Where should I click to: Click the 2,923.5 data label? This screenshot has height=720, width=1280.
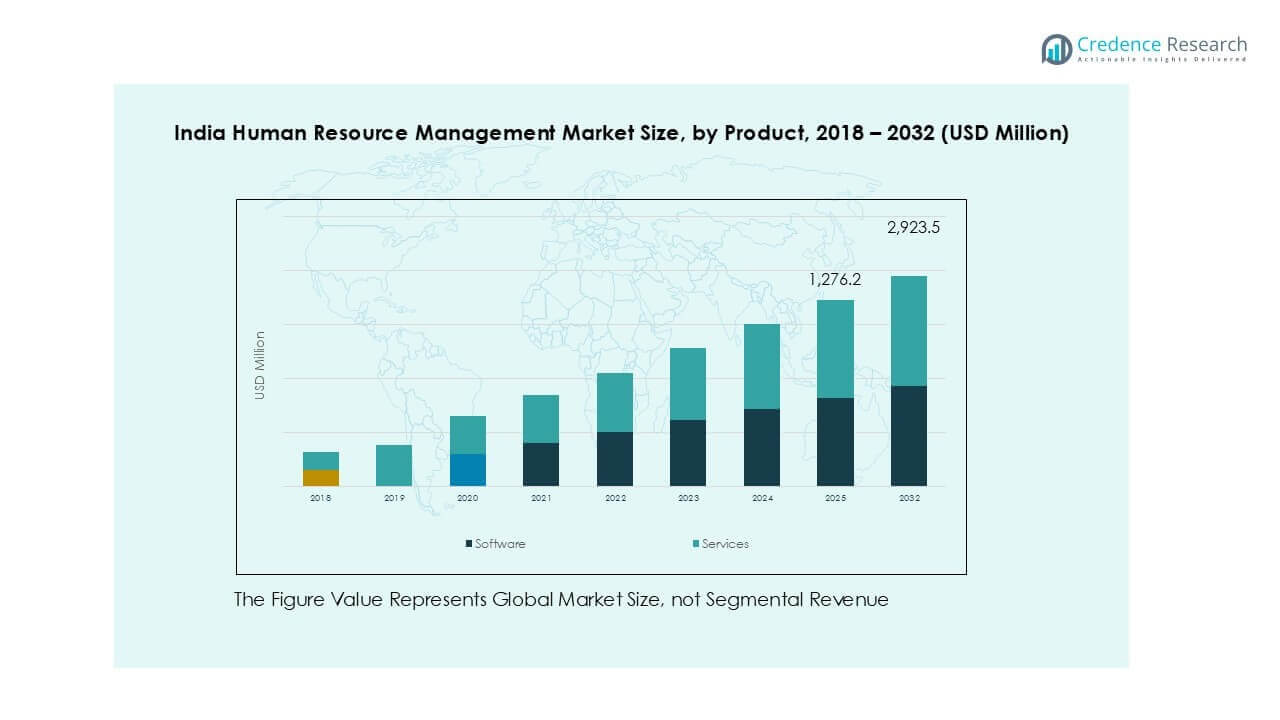(x=913, y=228)
